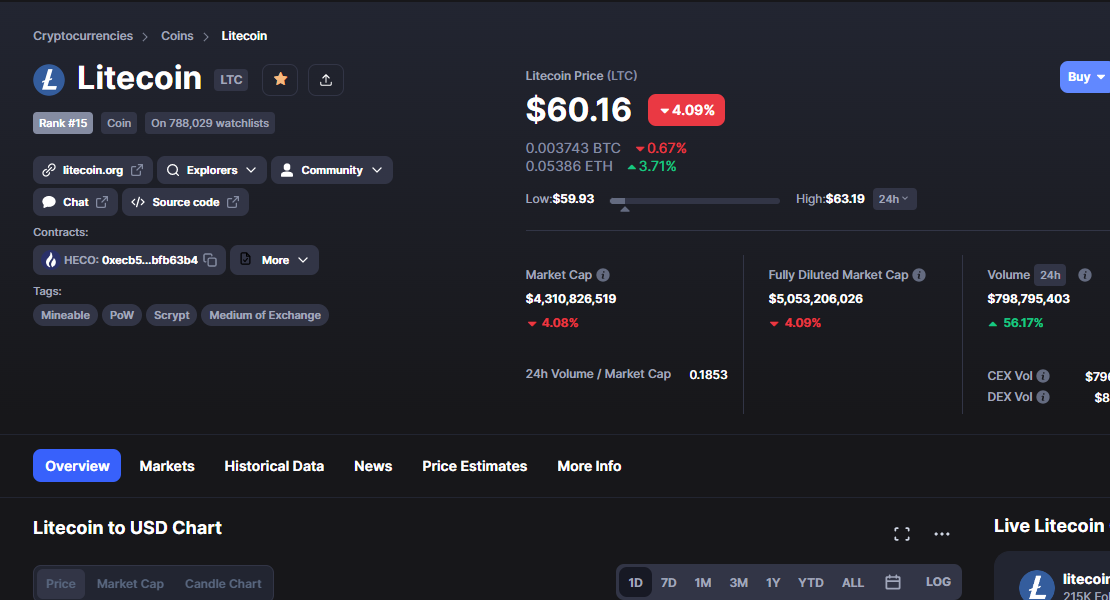Select the PoW tag
Screen dimensions: 1110x600
(x=122, y=316)
